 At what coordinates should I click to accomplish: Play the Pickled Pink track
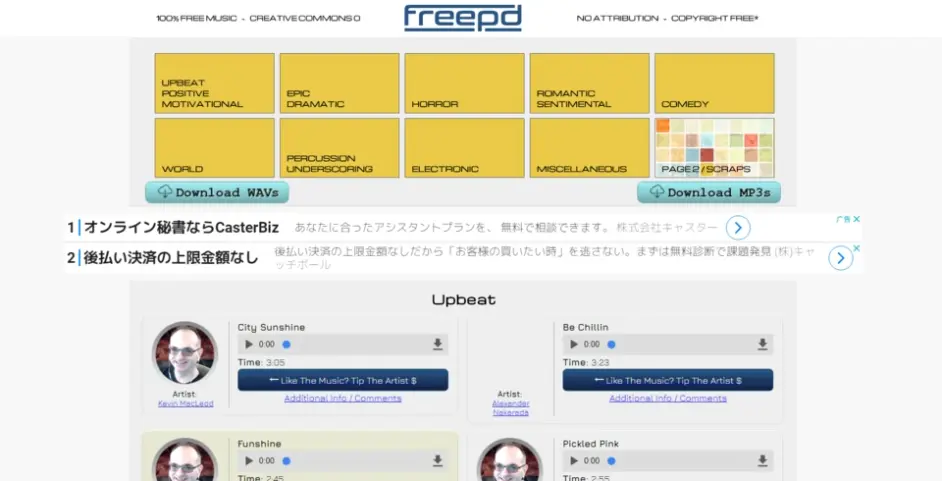574,461
